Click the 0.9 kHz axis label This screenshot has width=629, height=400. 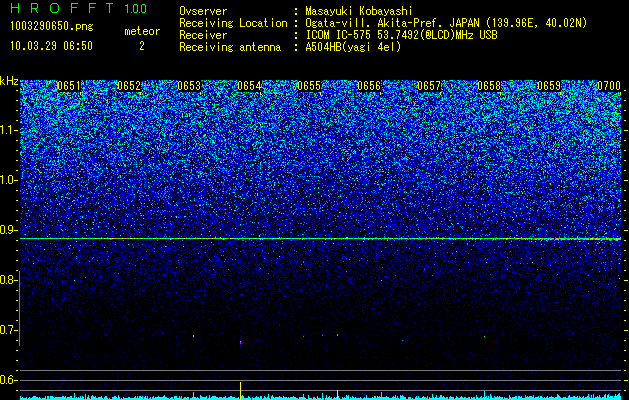point(8,230)
